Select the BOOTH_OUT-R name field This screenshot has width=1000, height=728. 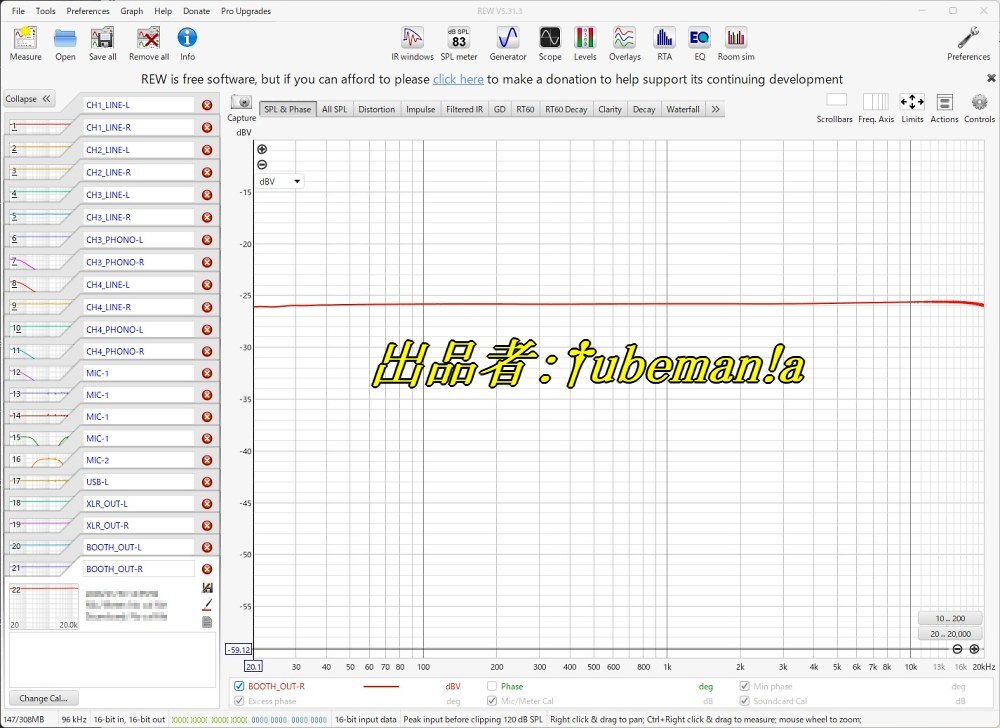(x=138, y=569)
